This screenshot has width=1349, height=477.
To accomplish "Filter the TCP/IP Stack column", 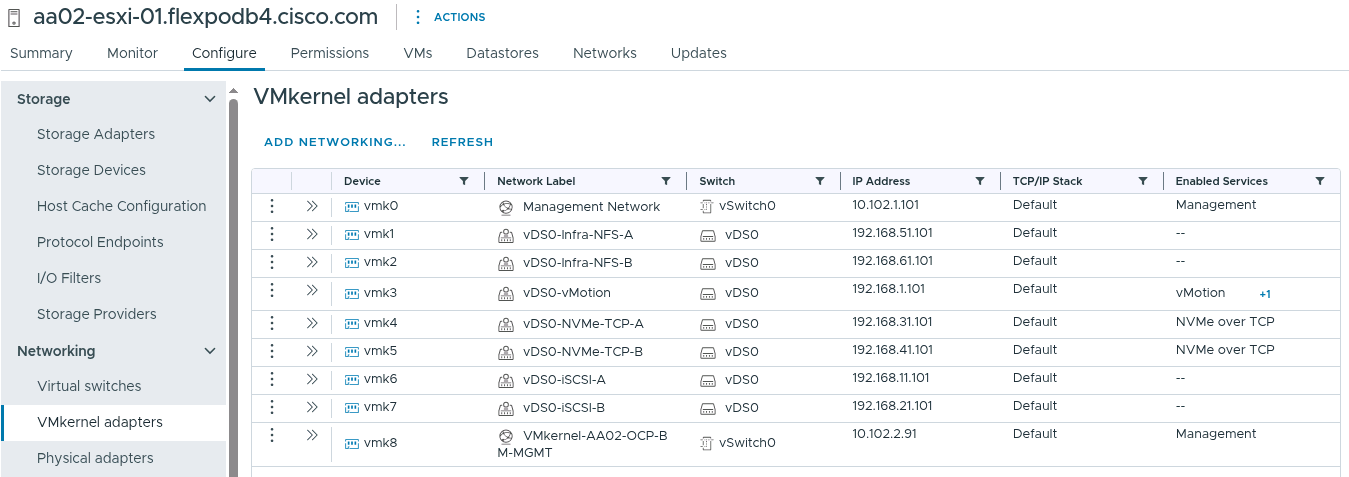I will click(x=1143, y=181).
